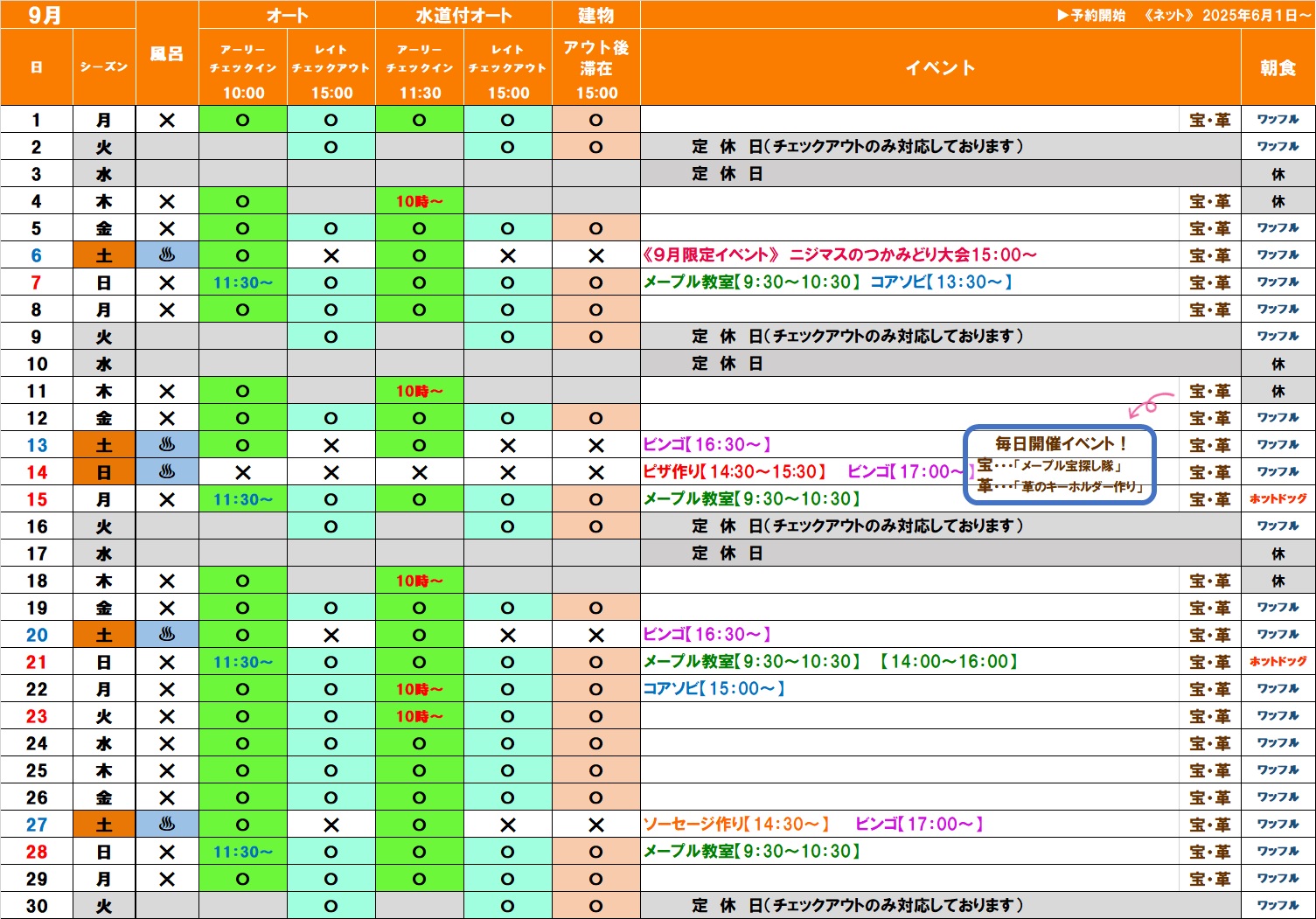Click ビンゴ【16:30〜】 on the 20th
1316x919 pixels.
point(707,635)
